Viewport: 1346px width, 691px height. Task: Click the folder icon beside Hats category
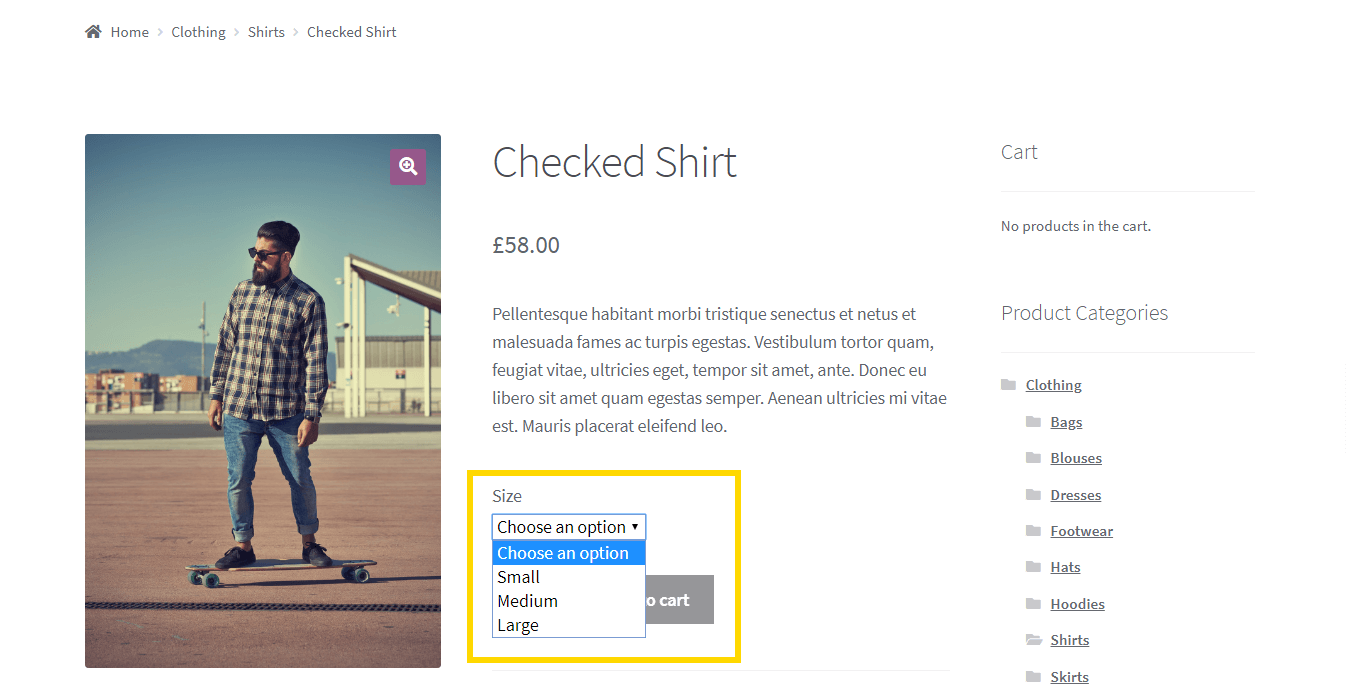[x=1034, y=567]
